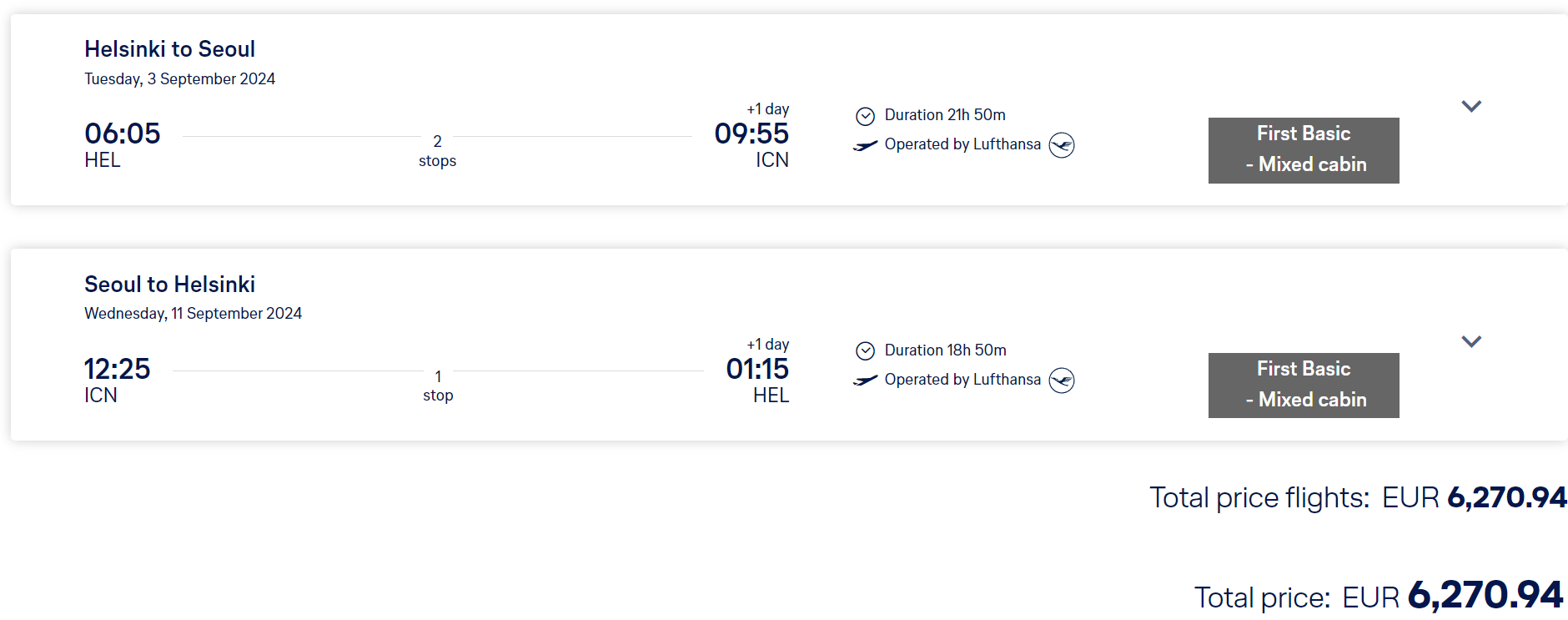Click the 12:25 ICN departure time
Screen dimensions: 1568x620
[x=118, y=369]
